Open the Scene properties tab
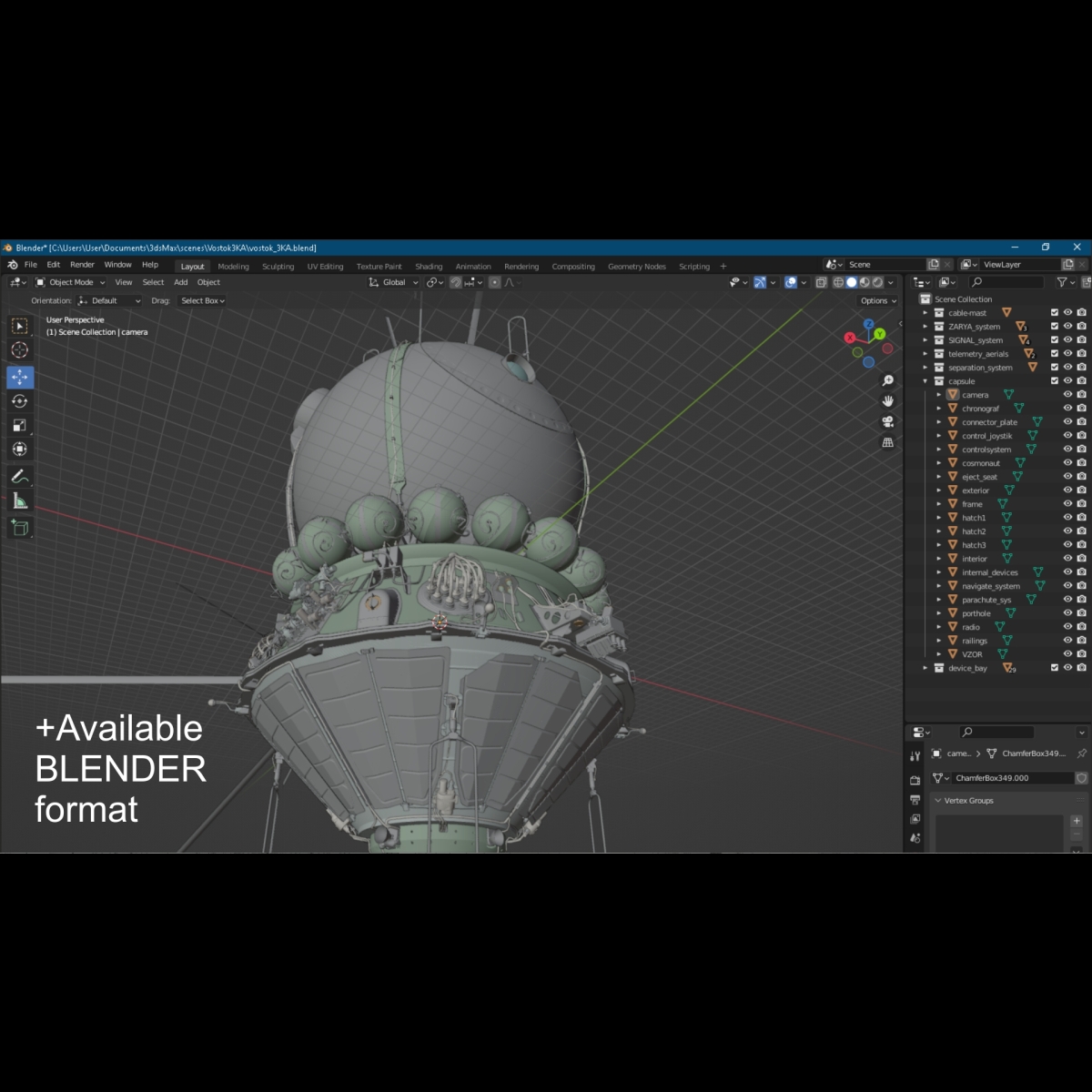The width and height of the screenshot is (1092, 1092). [x=915, y=838]
